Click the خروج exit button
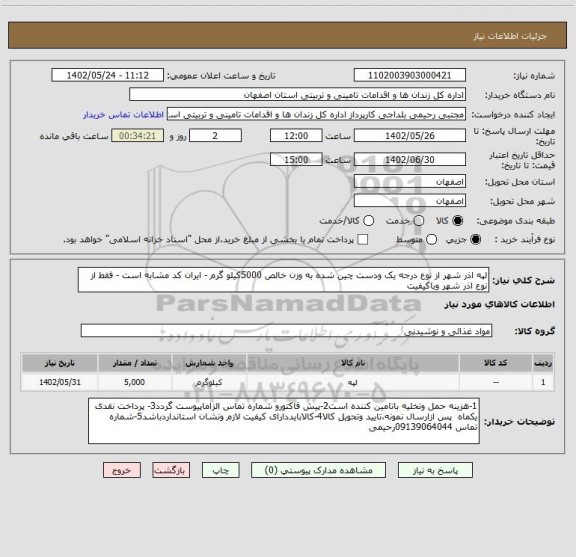Screen dimensions: 576x557 click(122, 470)
